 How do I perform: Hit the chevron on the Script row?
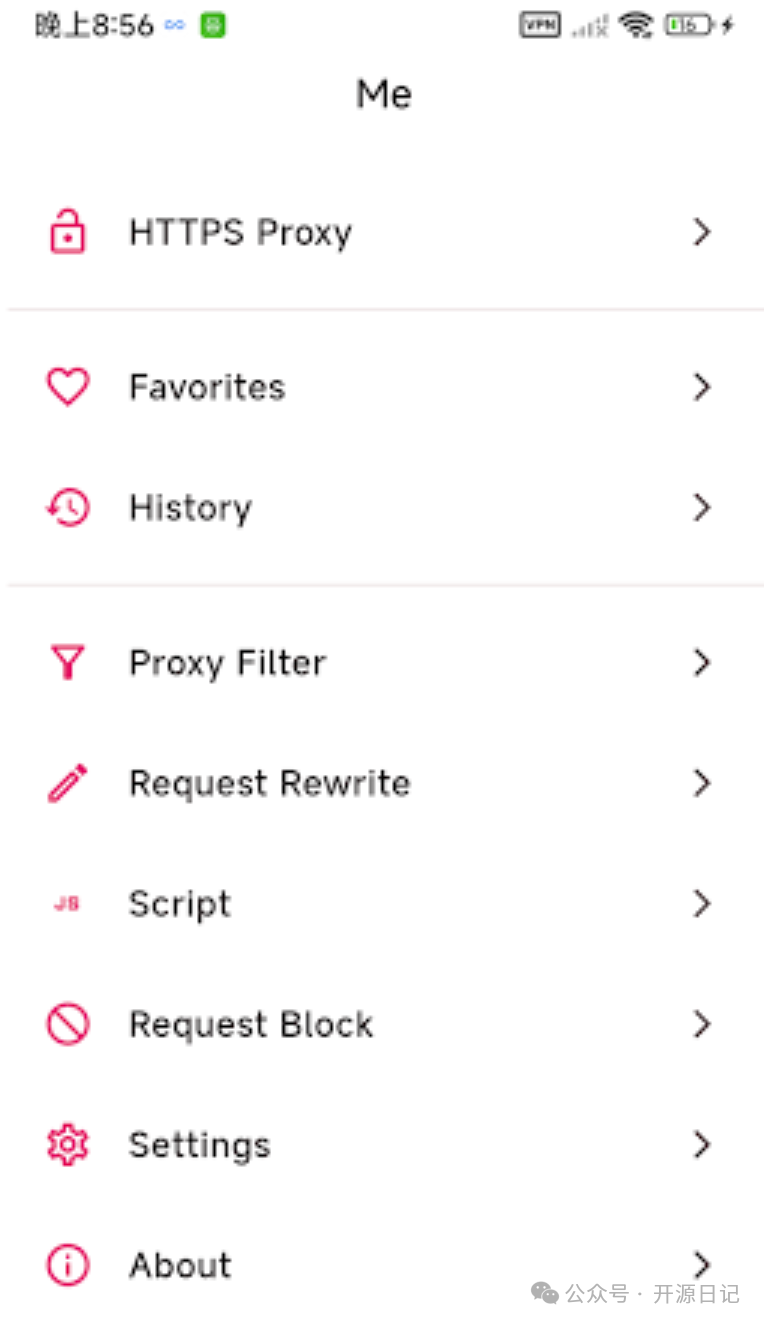click(x=702, y=904)
